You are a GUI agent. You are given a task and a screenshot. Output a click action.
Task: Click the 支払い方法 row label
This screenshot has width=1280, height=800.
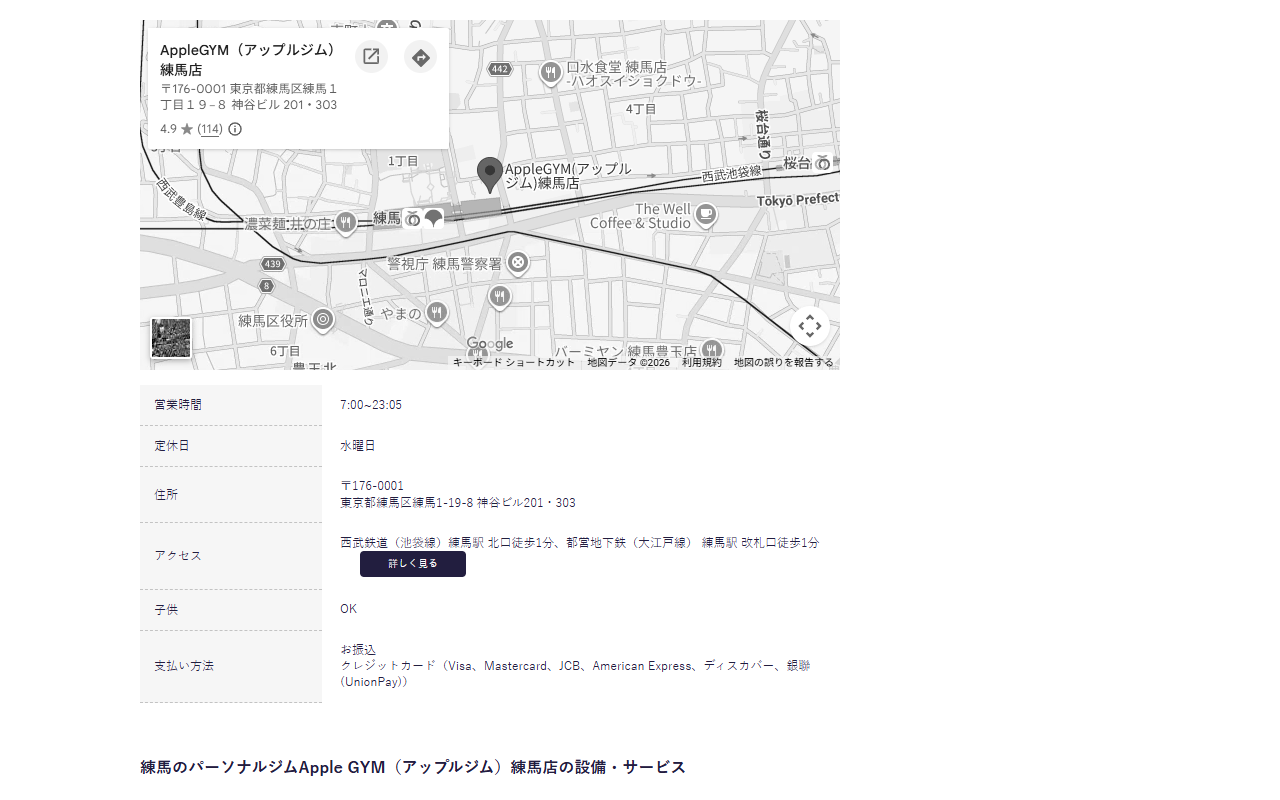tap(184, 666)
